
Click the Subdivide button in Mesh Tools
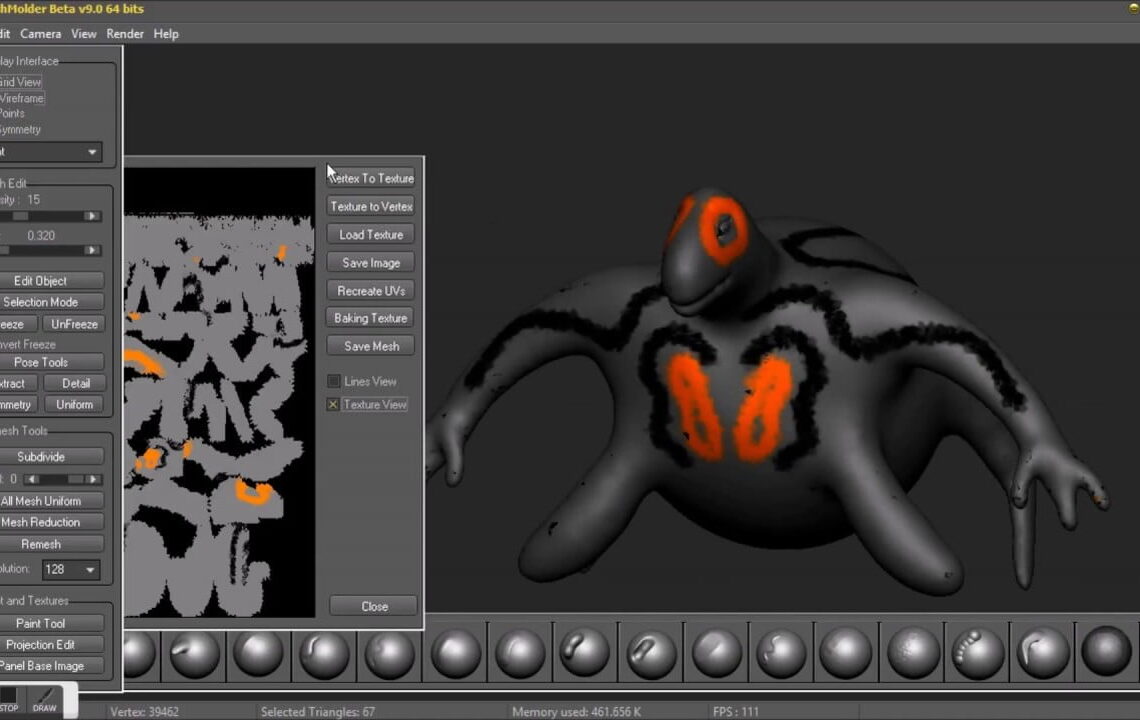tap(52, 457)
